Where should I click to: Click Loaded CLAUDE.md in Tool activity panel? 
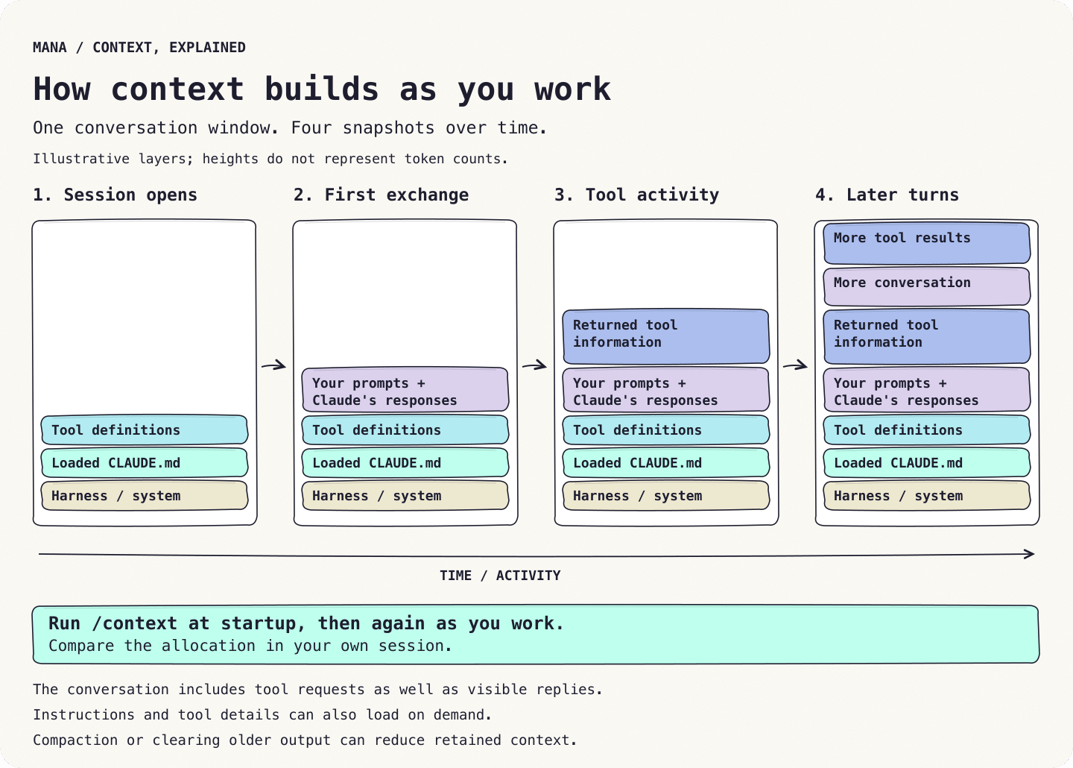tap(666, 463)
